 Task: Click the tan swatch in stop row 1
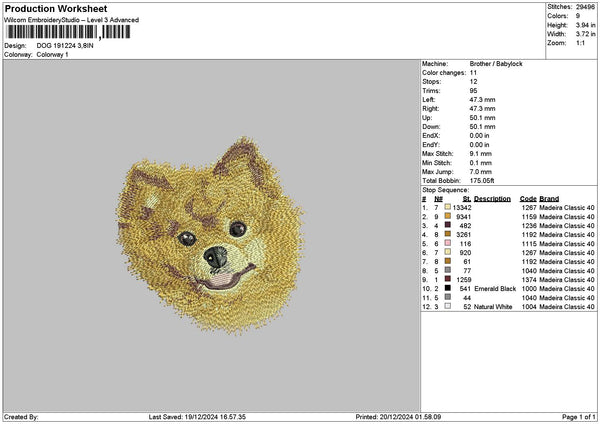click(448, 207)
